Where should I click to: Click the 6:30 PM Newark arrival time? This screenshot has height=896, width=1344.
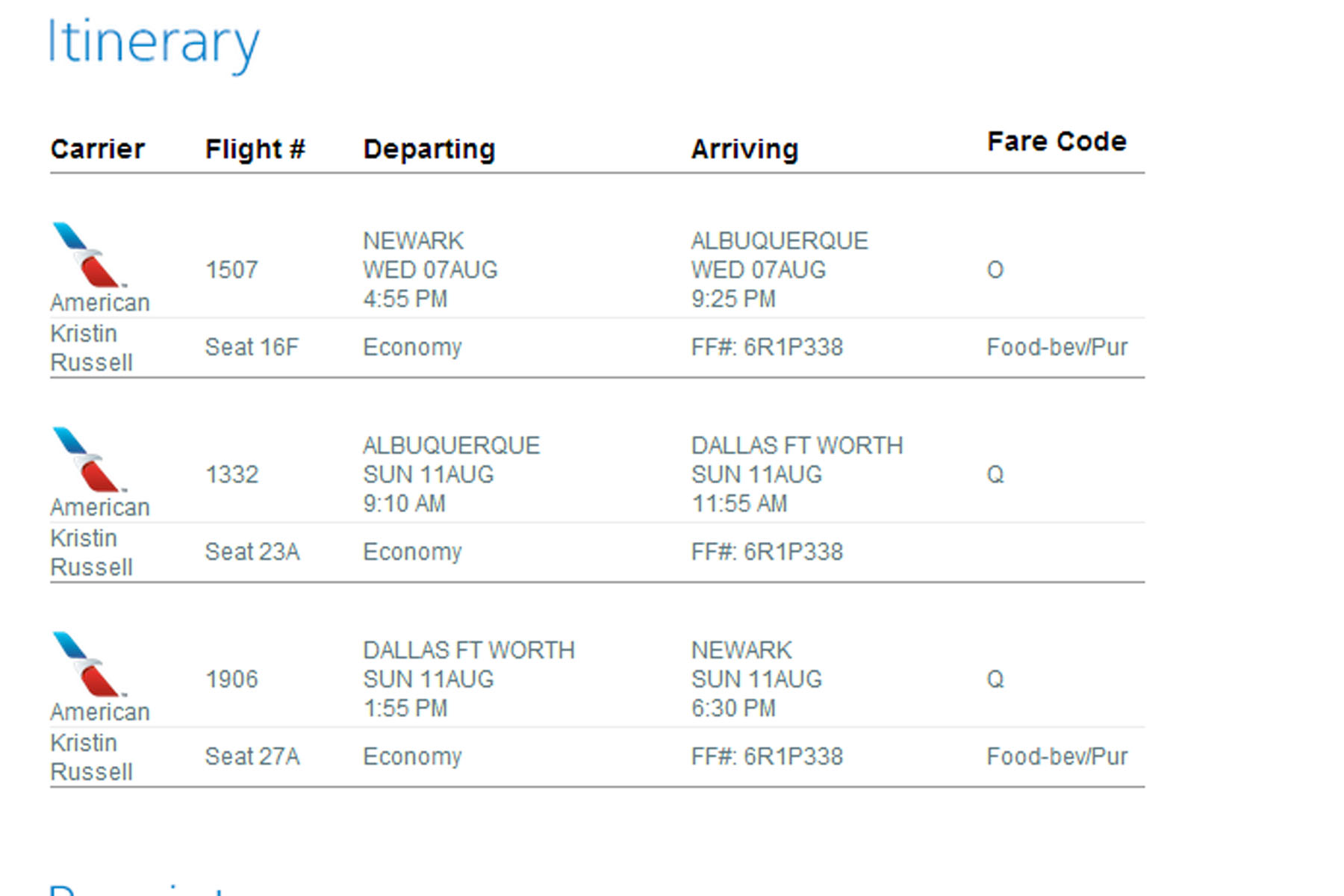pyautogui.click(x=733, y=708)
